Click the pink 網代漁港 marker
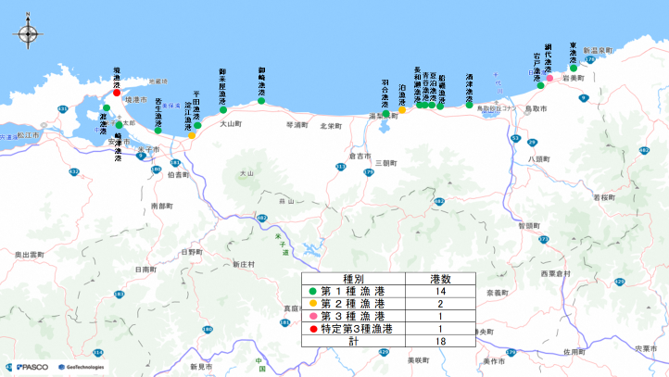The height and width of the screenshot is (377, 669). click(x=550, y=78)
